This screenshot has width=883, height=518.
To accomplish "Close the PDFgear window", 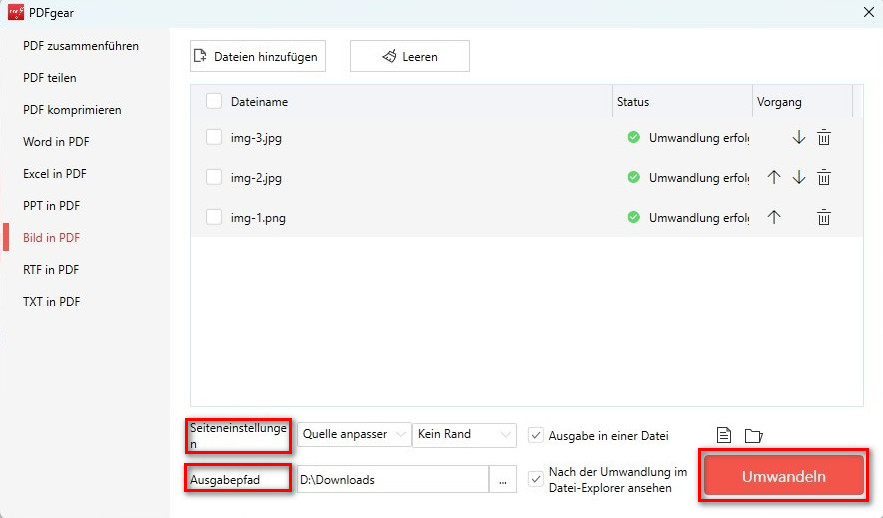I will point(869,12).
